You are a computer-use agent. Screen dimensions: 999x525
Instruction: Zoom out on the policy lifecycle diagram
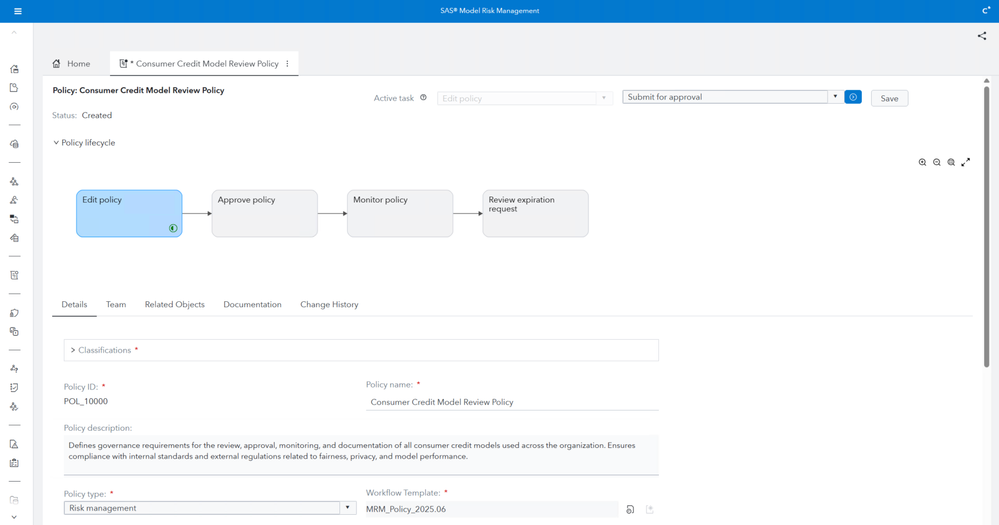[937, 162]
